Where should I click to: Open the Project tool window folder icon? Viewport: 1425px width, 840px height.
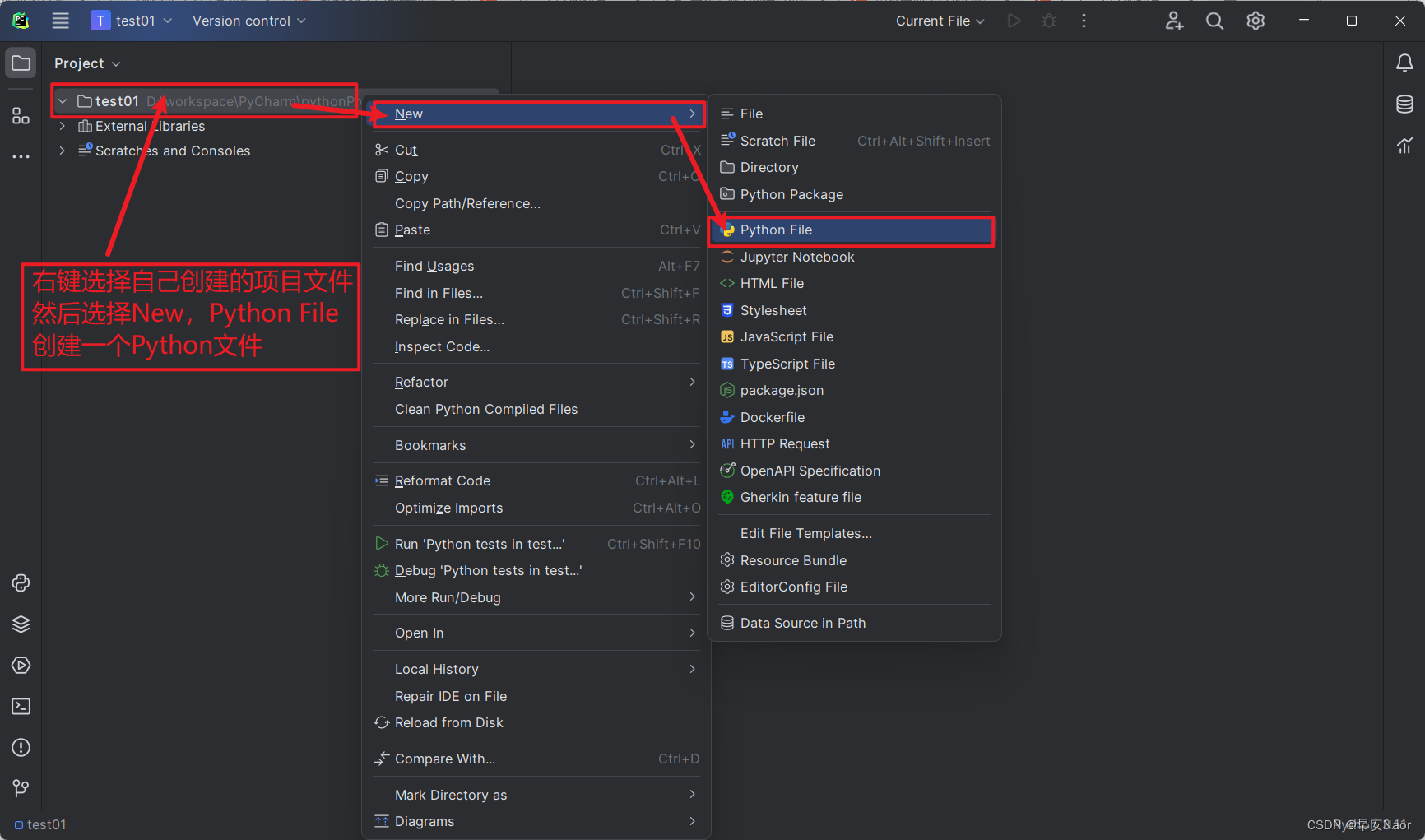point(21,63)
